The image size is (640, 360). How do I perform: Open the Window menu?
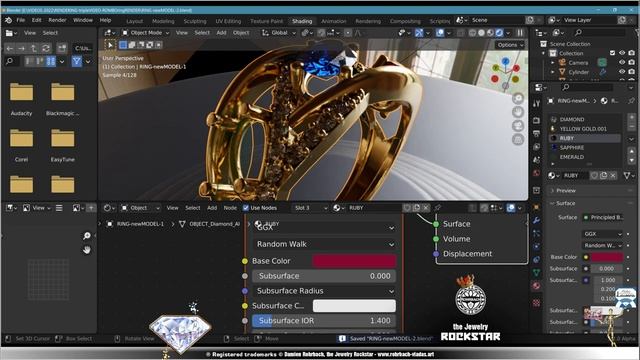[83, 20]
